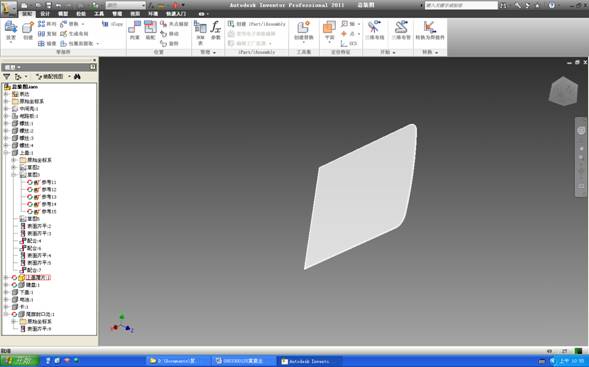
Task: Select the 配合:4 constraint in tree
Action: click(34, 241)
